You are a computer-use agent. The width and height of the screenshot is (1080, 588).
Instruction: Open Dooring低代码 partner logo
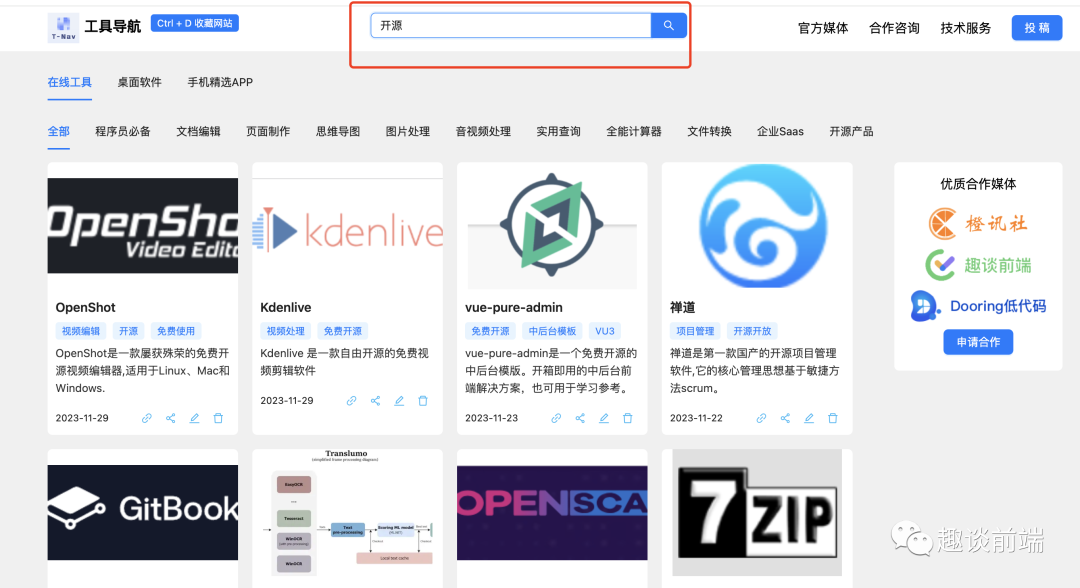pyautogui.click(x=978, y=306)
